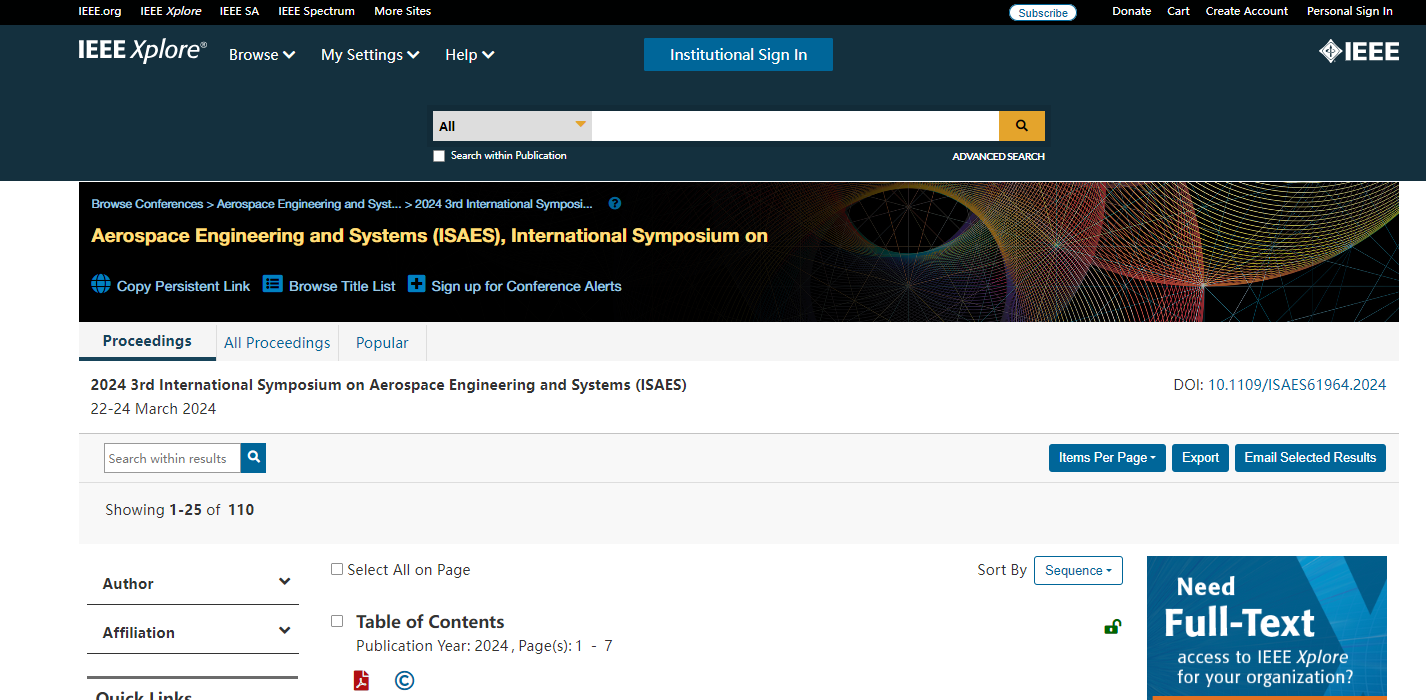Click the Institutional Sign In button
Image resolution: width=1426 pixels, height=700 pixels.
(x=738, y=55)
